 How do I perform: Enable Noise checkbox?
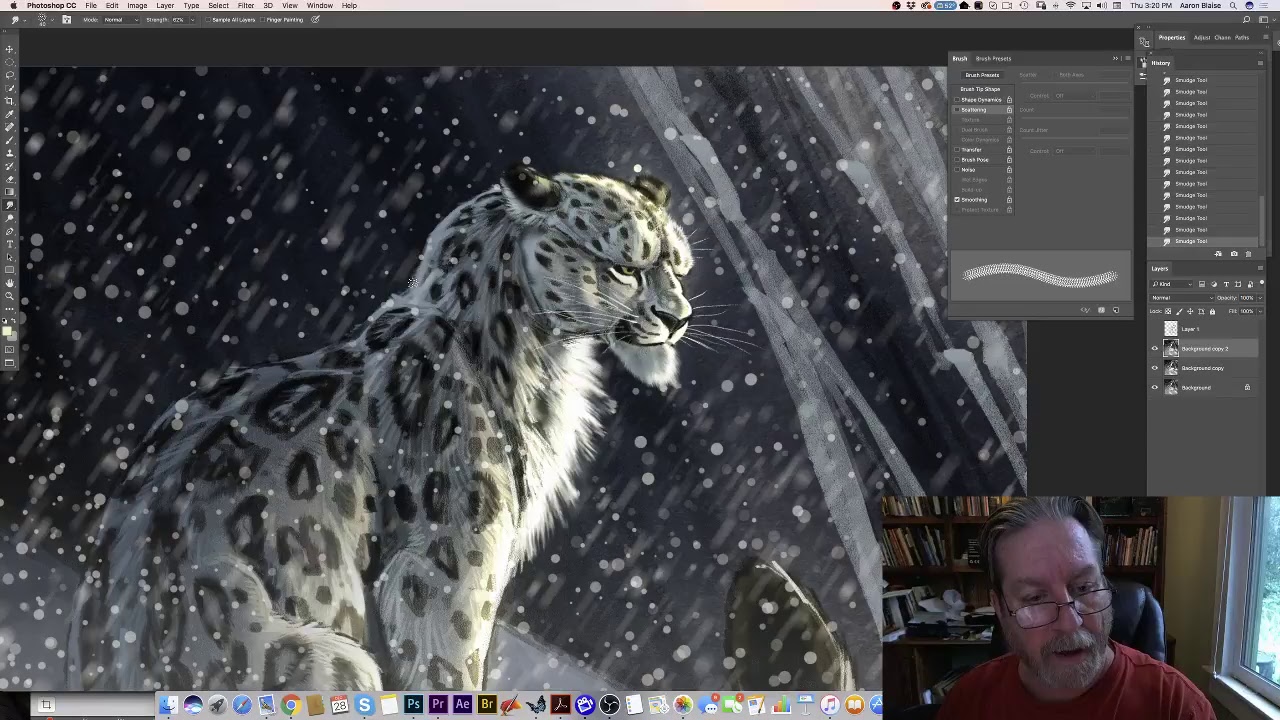[x=957, y=169]
